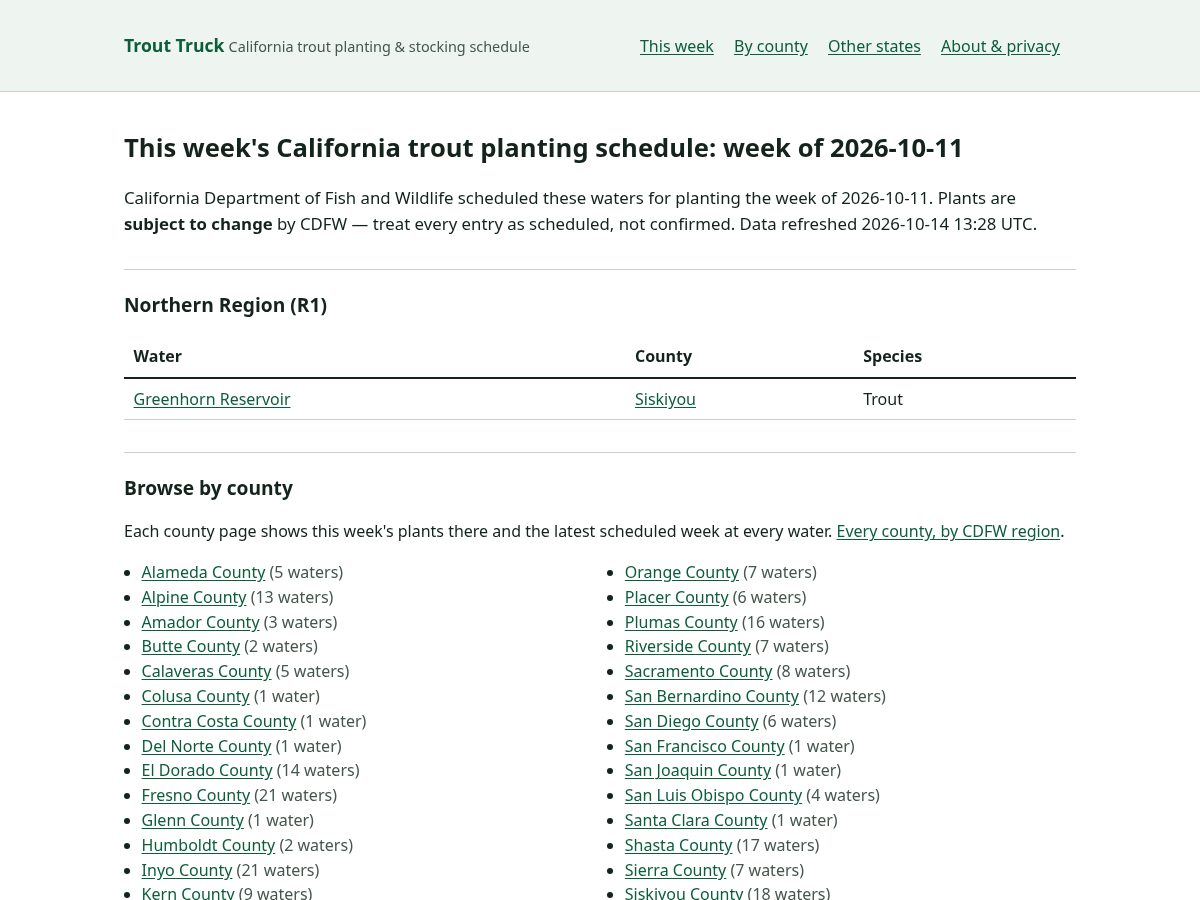
Task: Open San Luis Obispo County link
Action: coord(713,795)
